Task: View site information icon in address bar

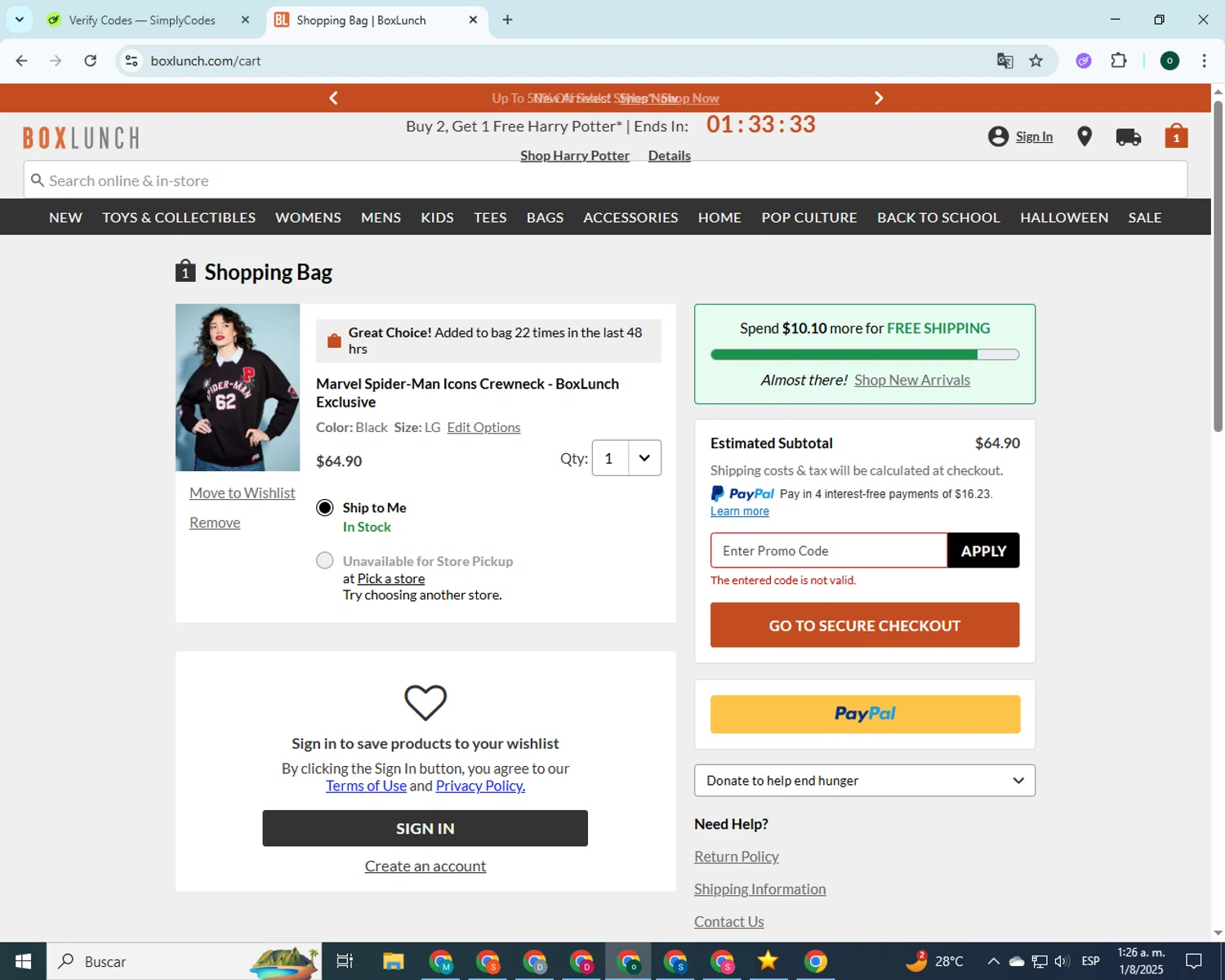Action: [131, 60]
